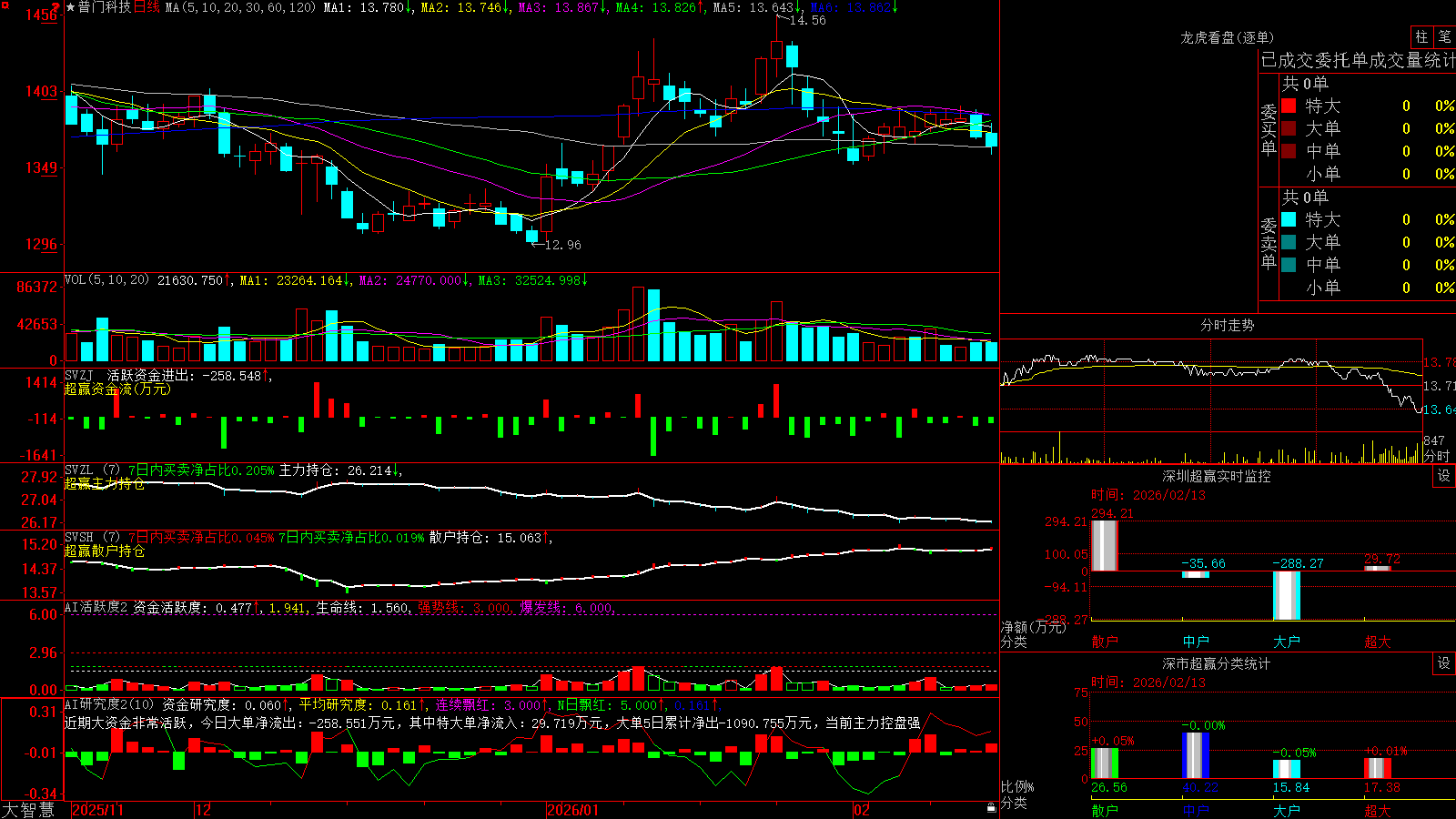Click the teal 大单 sell swatch
This screenshot has width=1456, height=819.
tap(1289, 242)
